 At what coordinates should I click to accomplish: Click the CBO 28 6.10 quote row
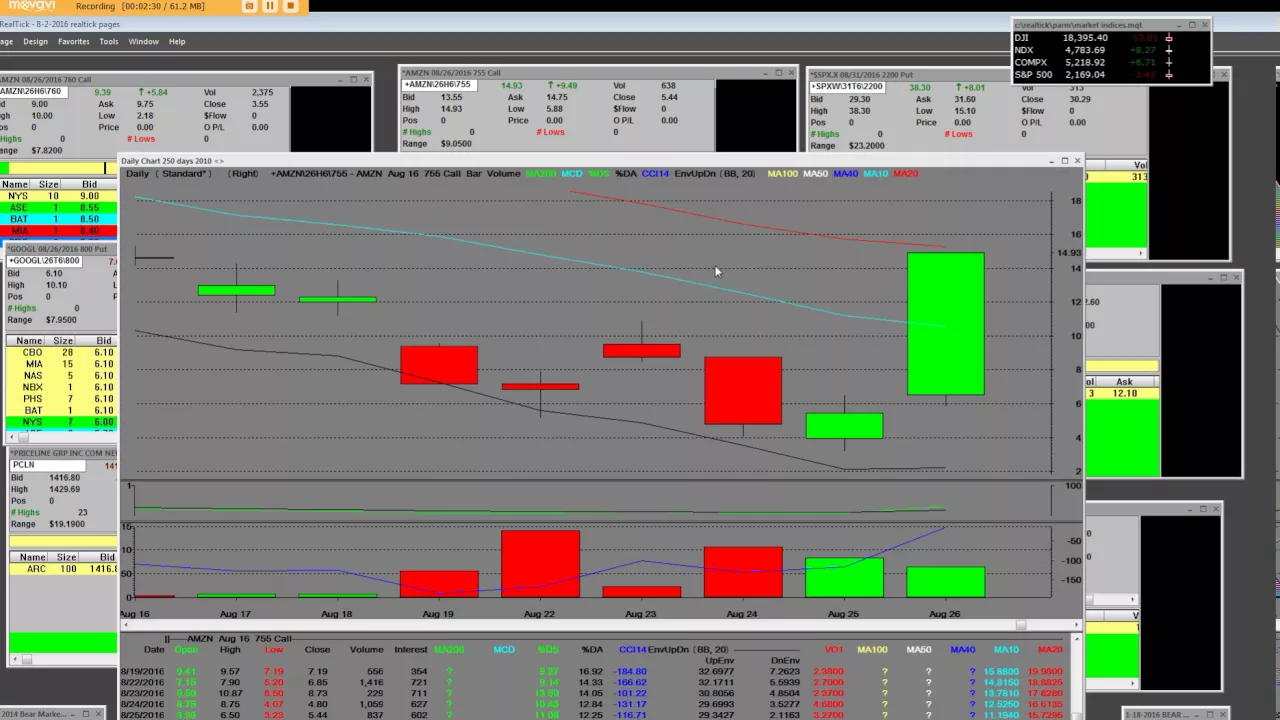click(62, 352)
